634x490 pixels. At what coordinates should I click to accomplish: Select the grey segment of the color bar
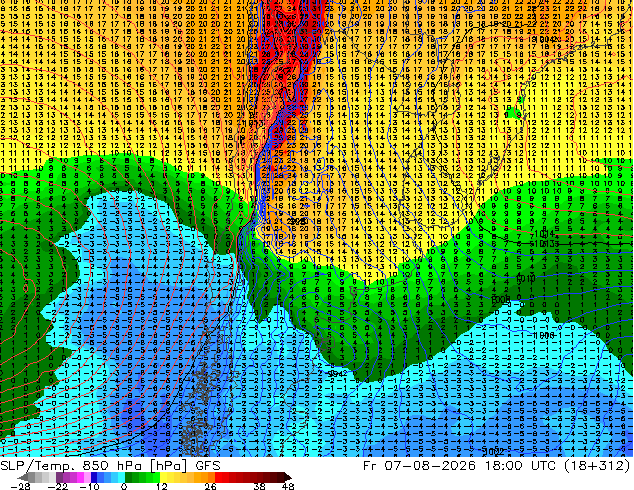click(38, 477)
